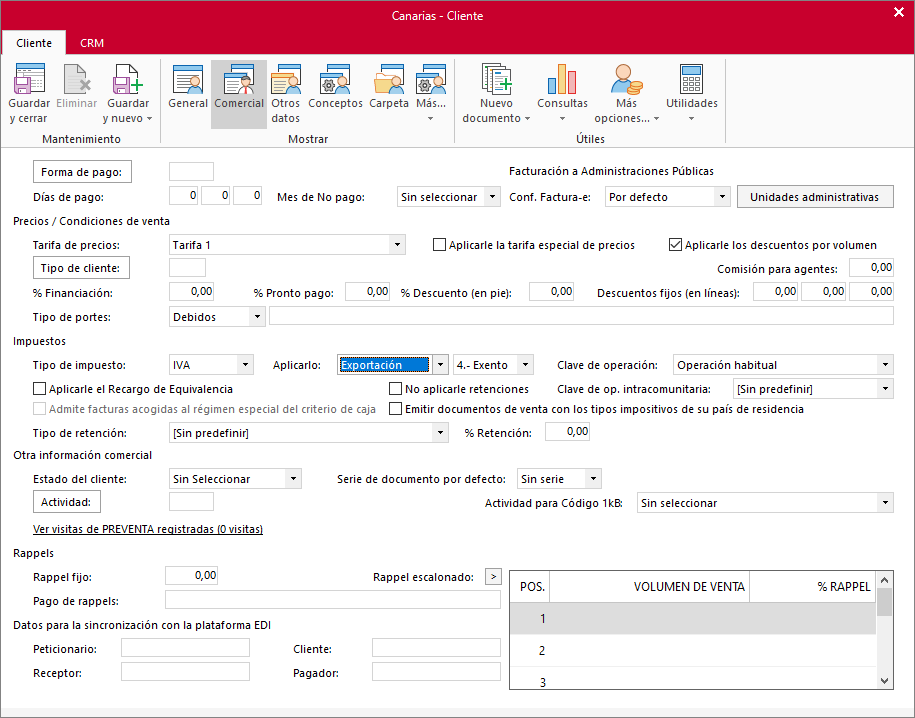Open the Tipo de impuesto IVA dropdown
The image size is (915, 718).
pyautogui.click(x=246, y=365)
